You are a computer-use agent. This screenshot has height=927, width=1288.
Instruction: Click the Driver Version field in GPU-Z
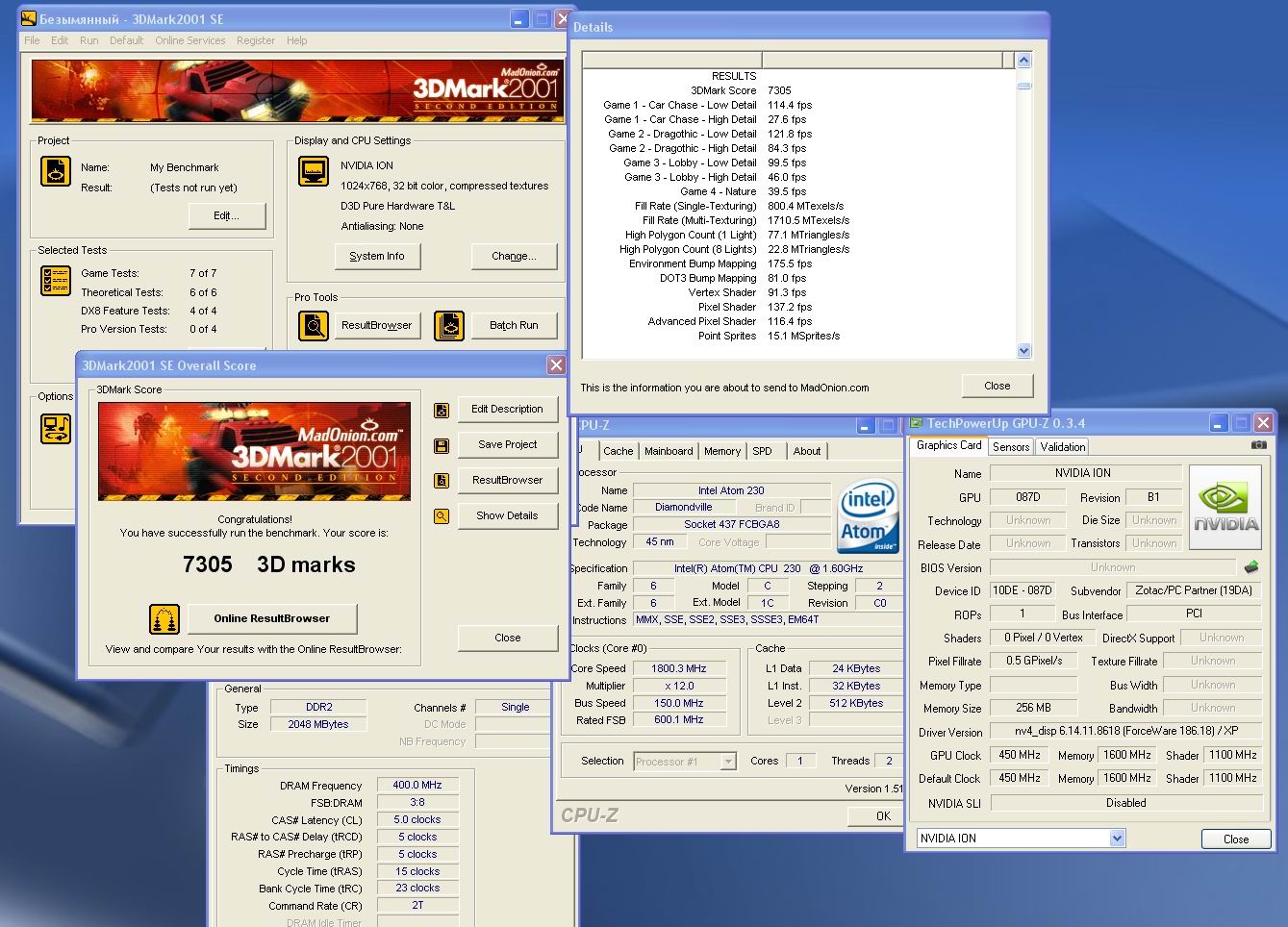[x=1125, y=731]
